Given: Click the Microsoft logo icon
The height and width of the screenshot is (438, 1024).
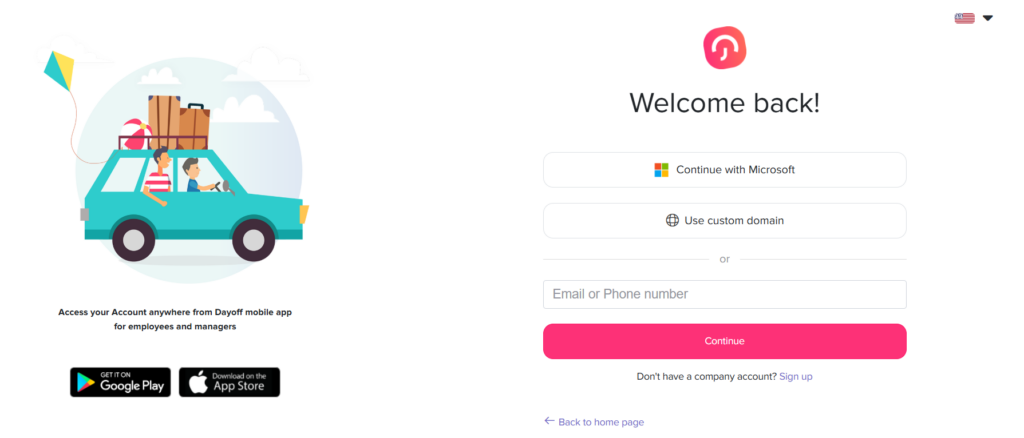Looking at the screenshot, I should 662,170.
